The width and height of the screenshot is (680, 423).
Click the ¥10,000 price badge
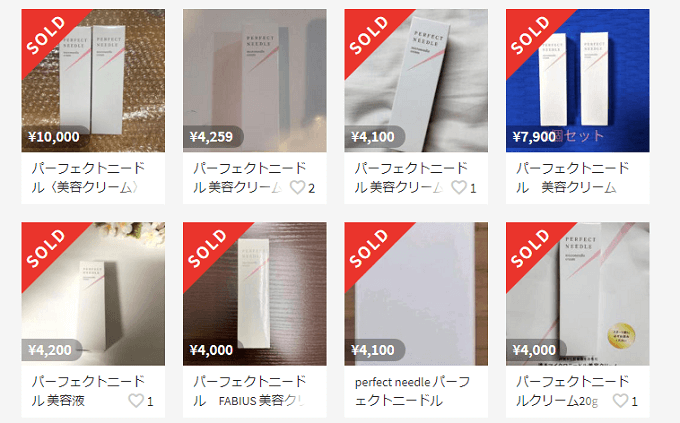tap(54, 137)
